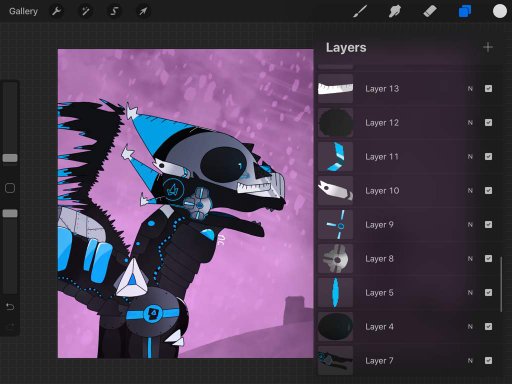The image size is (512, 384).
Task: Open blend mode N for Layer 12
Action: tap(470, 123)
